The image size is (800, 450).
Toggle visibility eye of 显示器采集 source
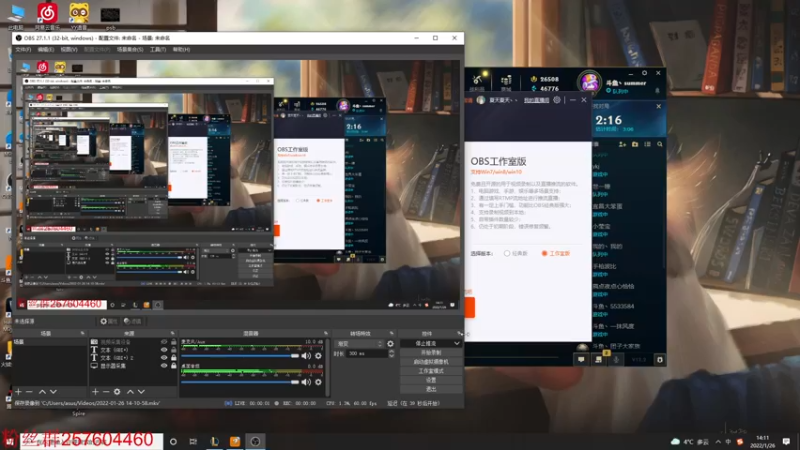coord(164,366)
